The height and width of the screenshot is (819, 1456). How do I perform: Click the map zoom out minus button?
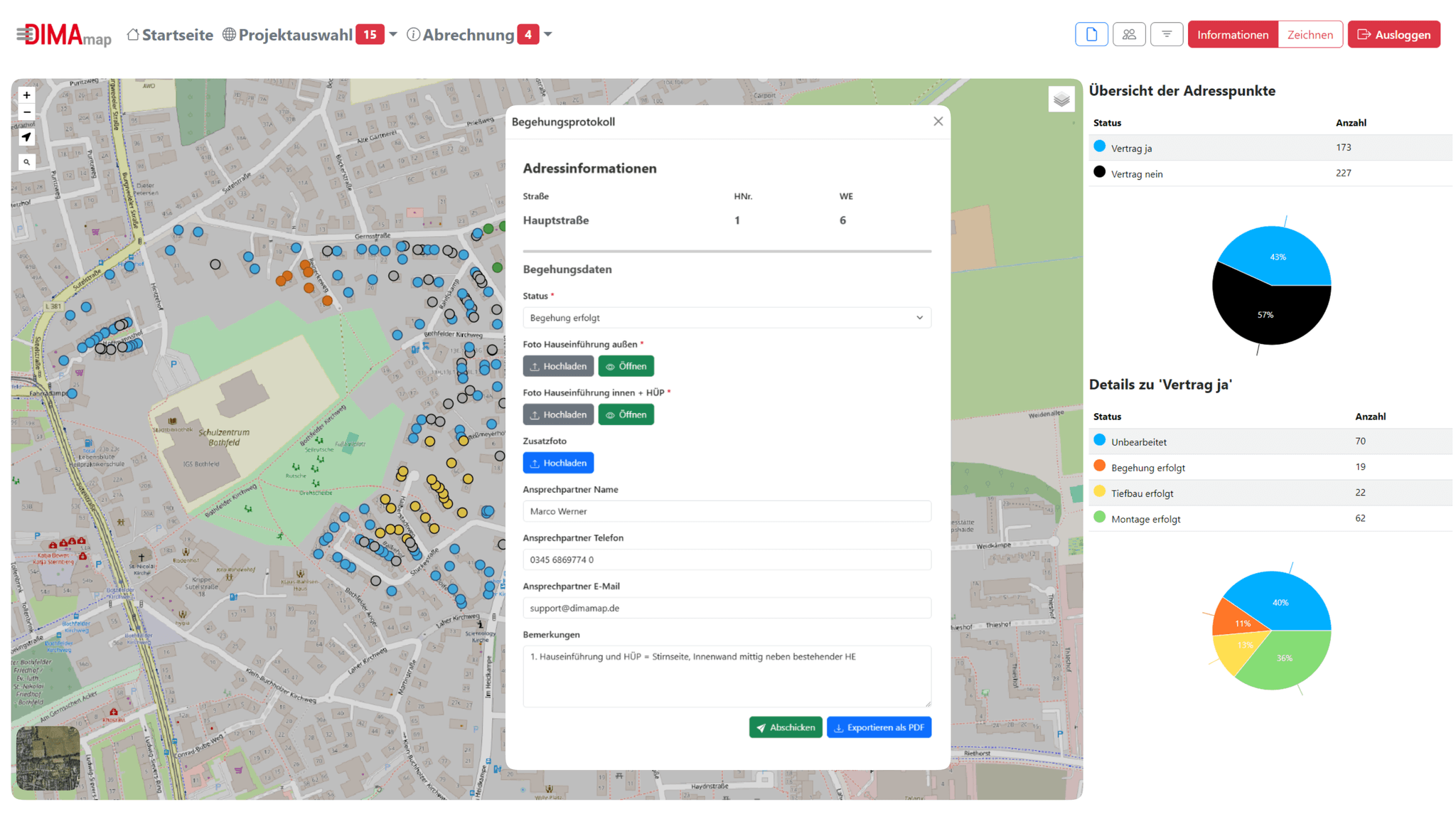[x=26, y=112]
